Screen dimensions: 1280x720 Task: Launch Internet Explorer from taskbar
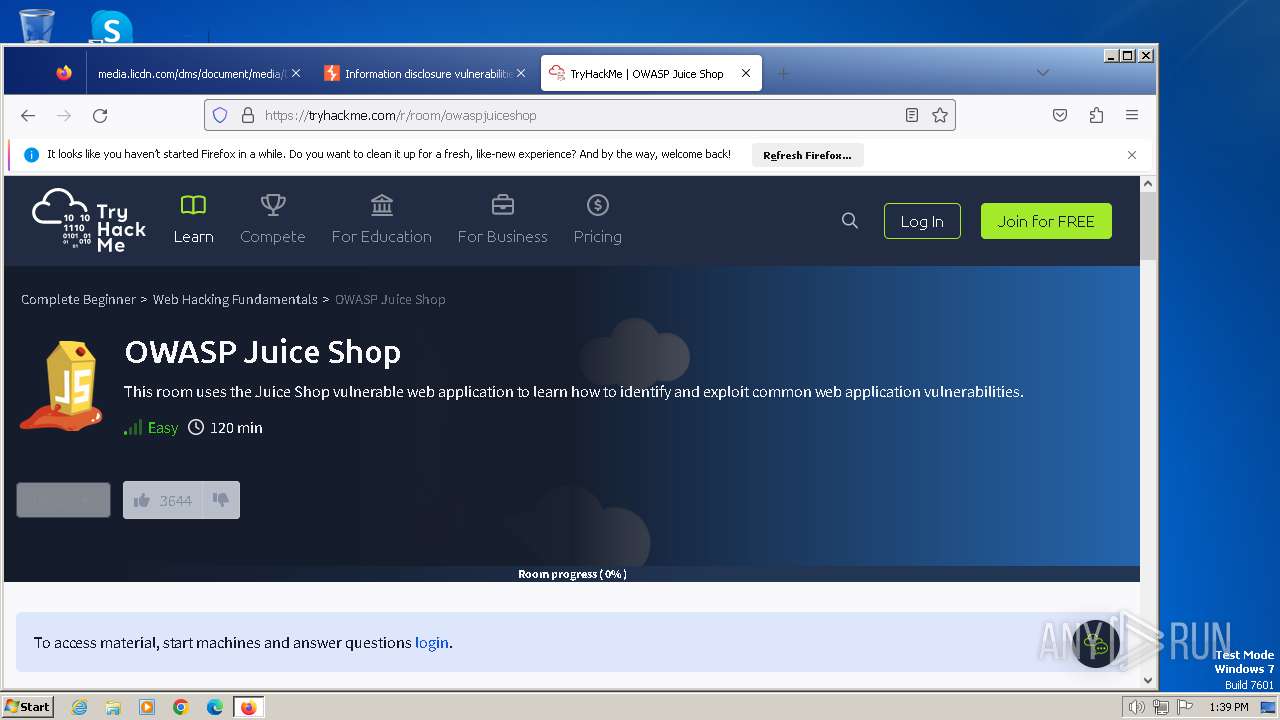(x=79, y=707)
